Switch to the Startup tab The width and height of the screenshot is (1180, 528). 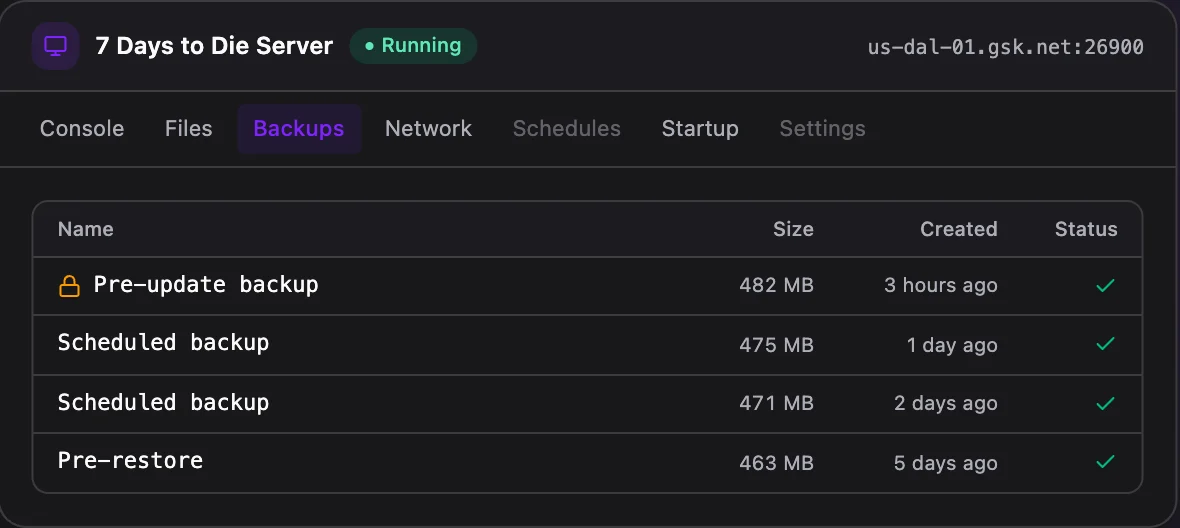point(700,129)
